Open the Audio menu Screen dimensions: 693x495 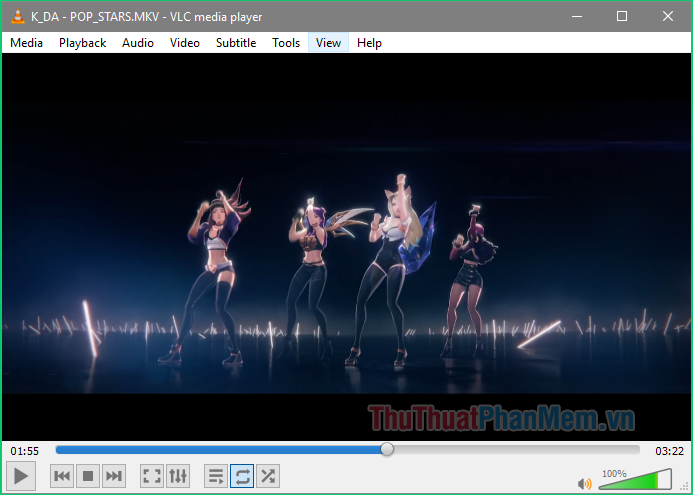(x=138, y=43)
